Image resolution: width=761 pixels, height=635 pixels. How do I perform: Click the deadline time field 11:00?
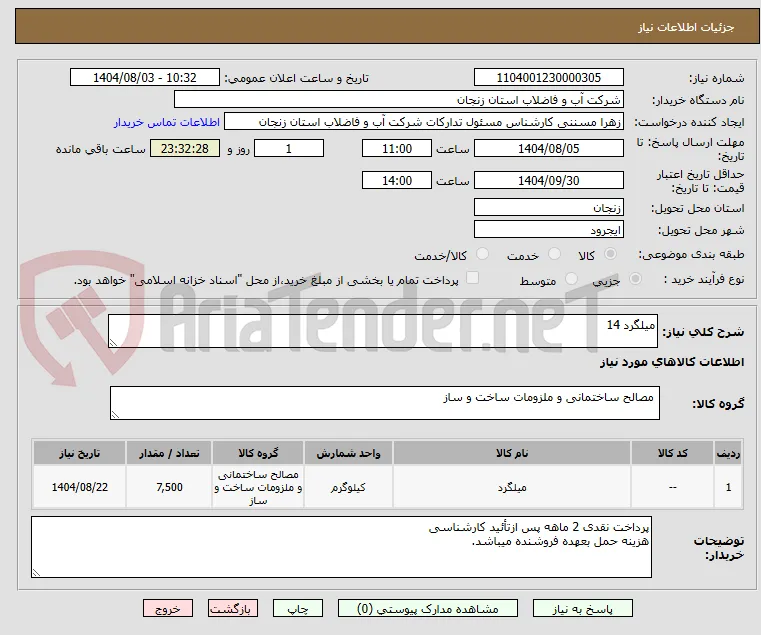coord(397,149)
